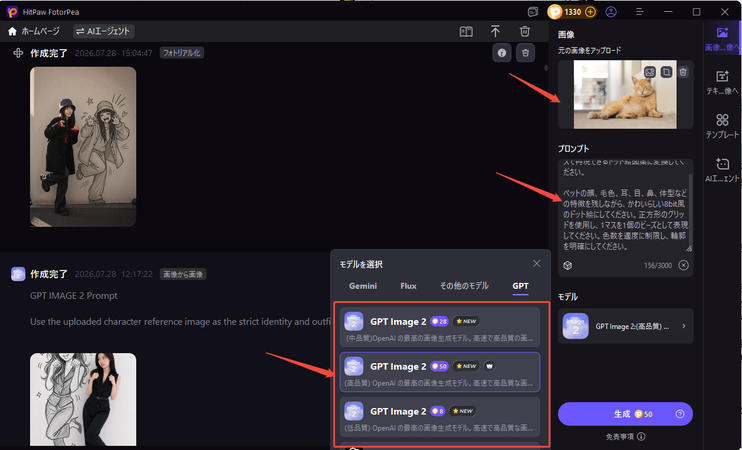Open the task window icon beside credits
Image resolution: width=742 pixels, height=450 pixels.
[x=533, y=12]
